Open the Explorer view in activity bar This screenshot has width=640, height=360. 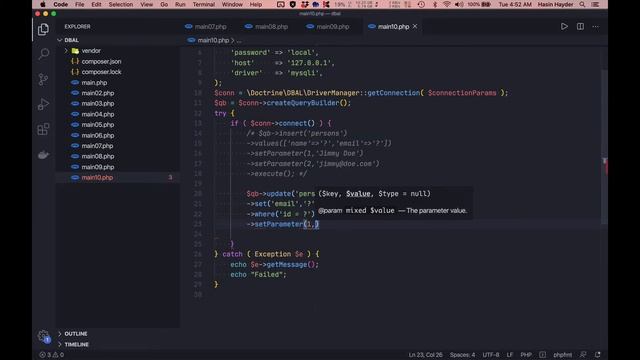pyautogui.click(x=43, y=29)
